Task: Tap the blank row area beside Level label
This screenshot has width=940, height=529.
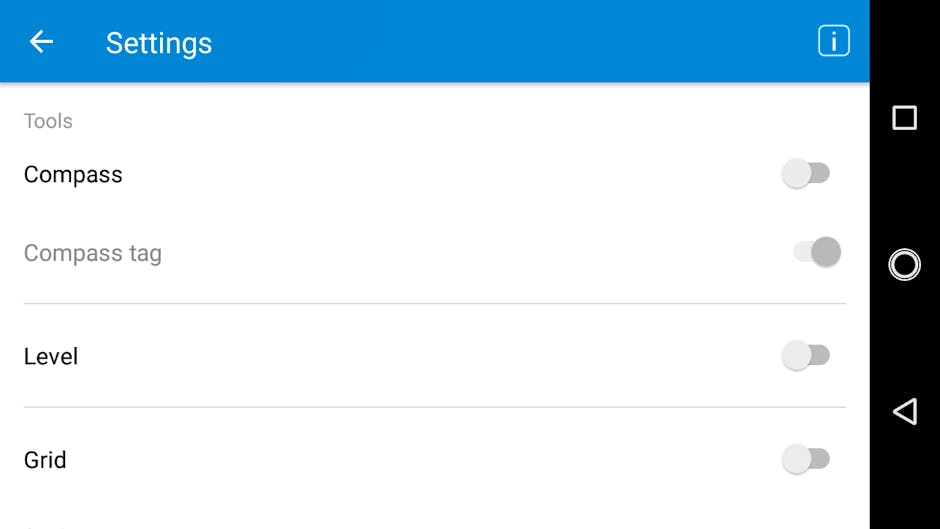Action: [x=400, y=356]
